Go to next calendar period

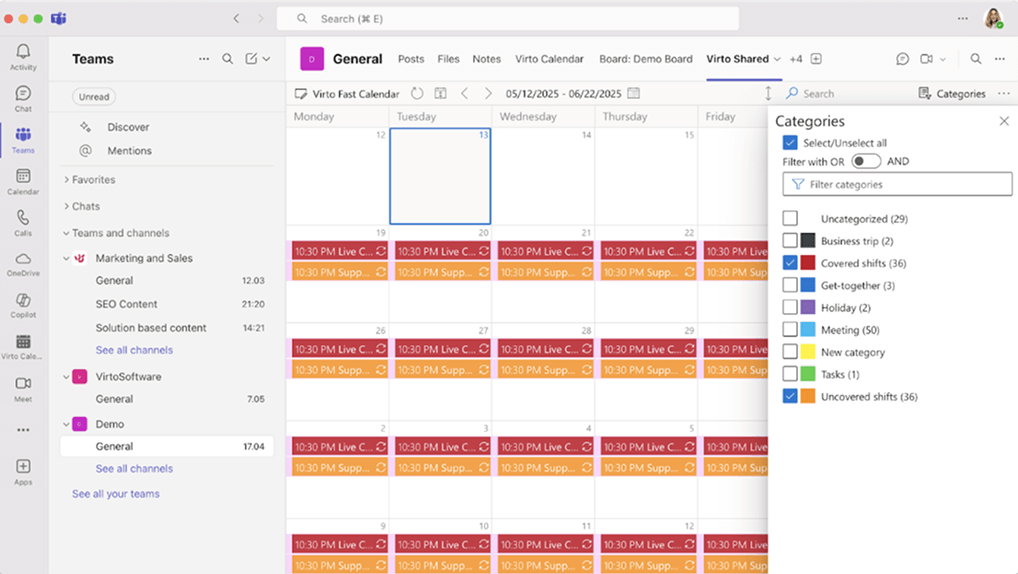point(488,94)
